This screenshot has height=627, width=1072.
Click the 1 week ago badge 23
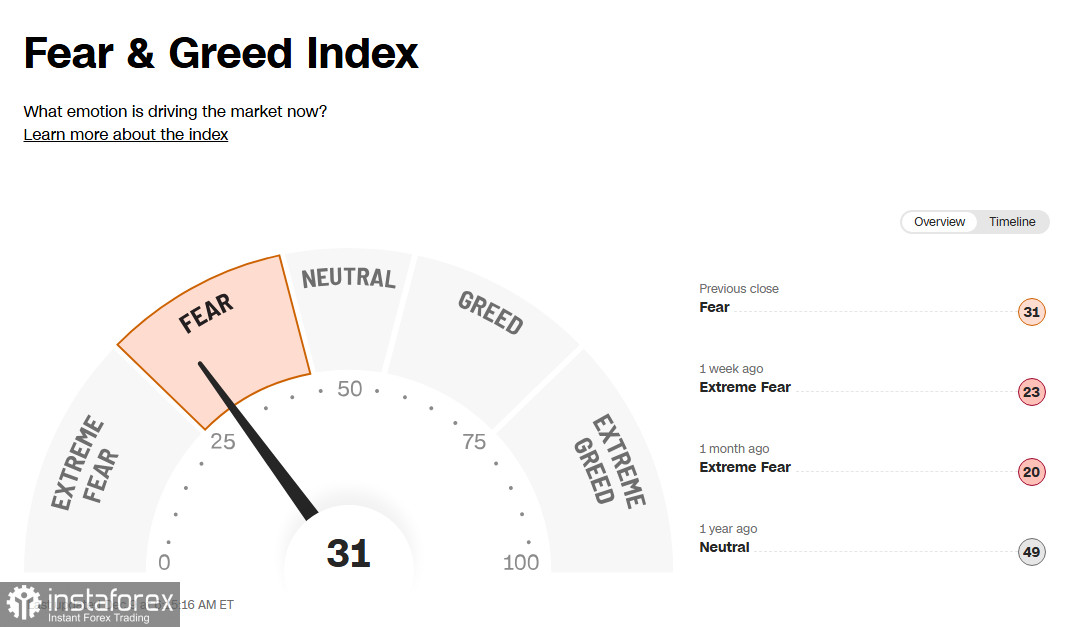coord(1031,392)
